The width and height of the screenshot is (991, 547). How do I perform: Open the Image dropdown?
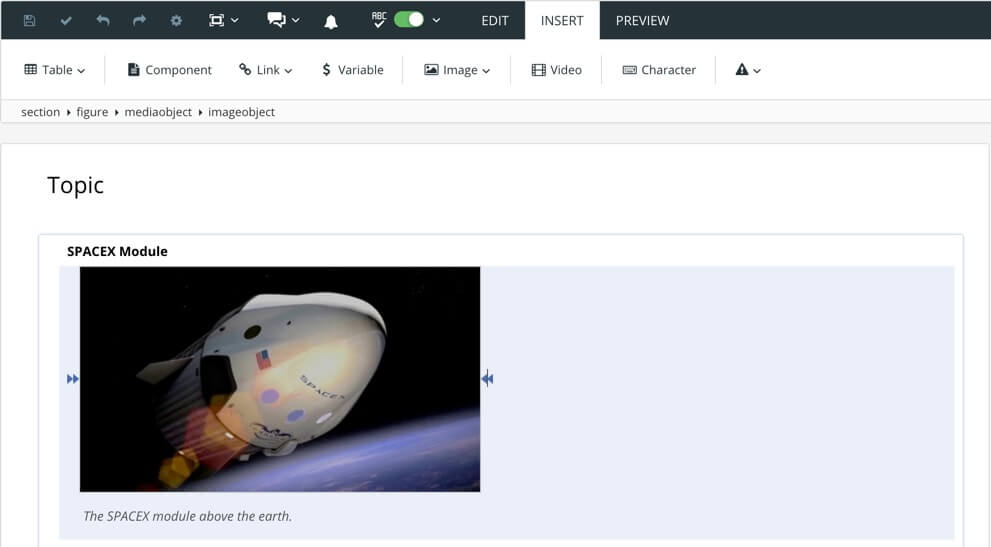pos(457,70)
